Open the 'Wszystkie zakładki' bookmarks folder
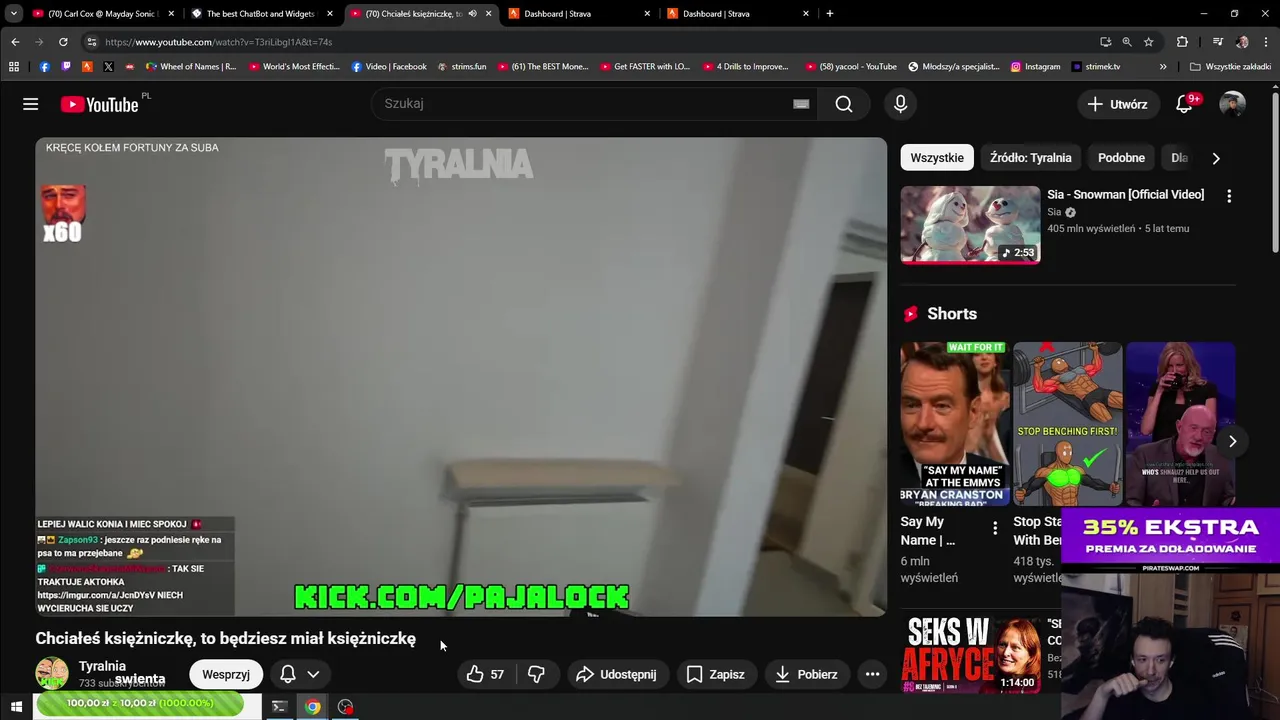The width and height of the screenshot is (1280, 720). coord(1230,67)
